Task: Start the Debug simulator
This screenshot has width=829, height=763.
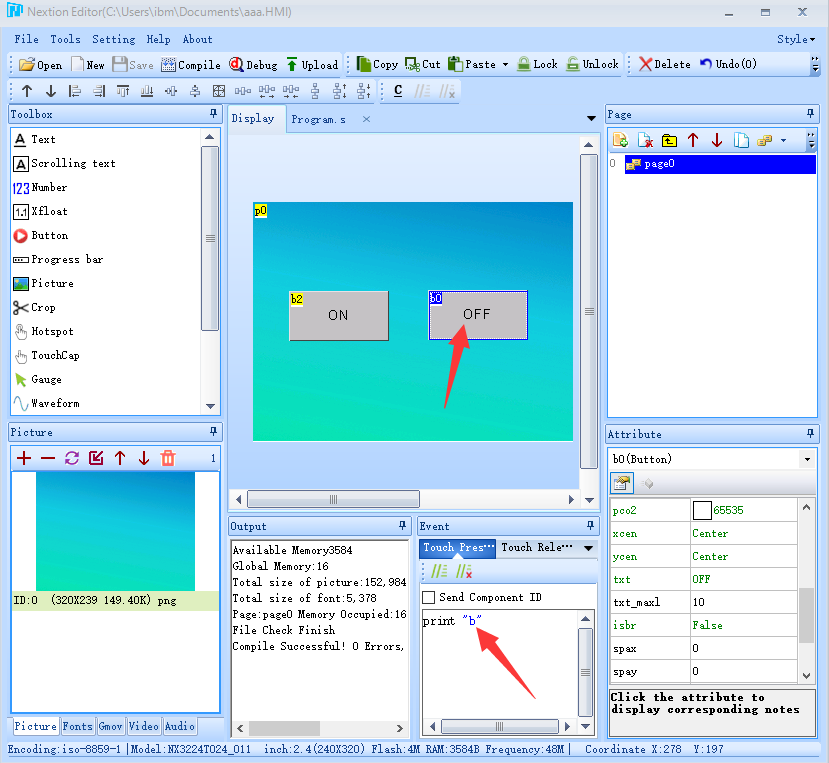Action: coord(253,65)
